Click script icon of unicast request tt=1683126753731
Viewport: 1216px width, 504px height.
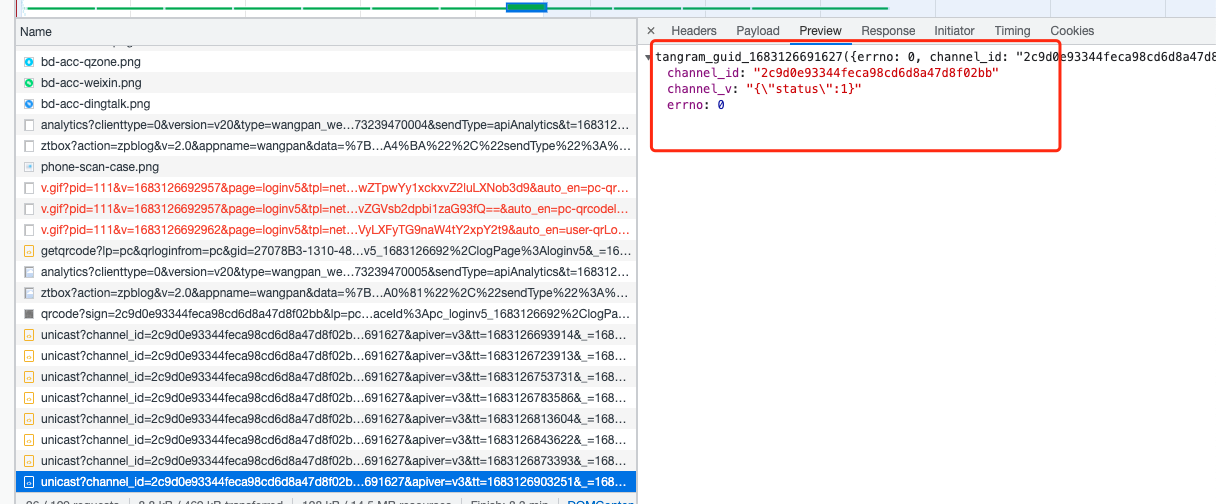click(x=29, y=377)
